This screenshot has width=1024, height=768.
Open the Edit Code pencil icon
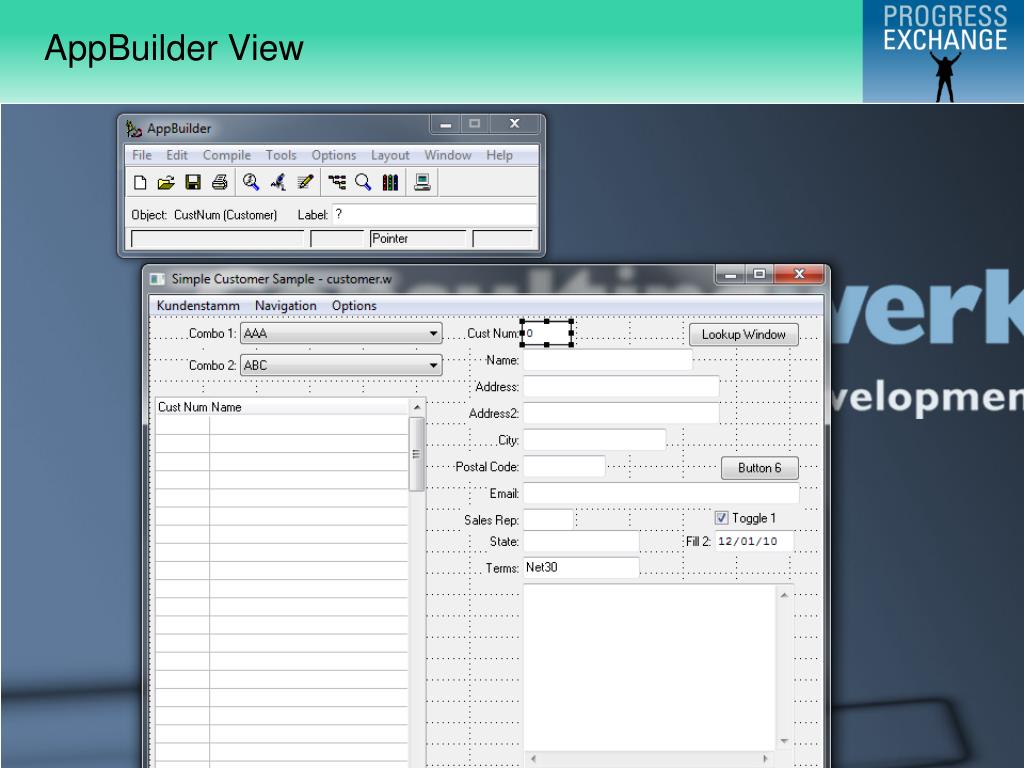tap(305, 182)
